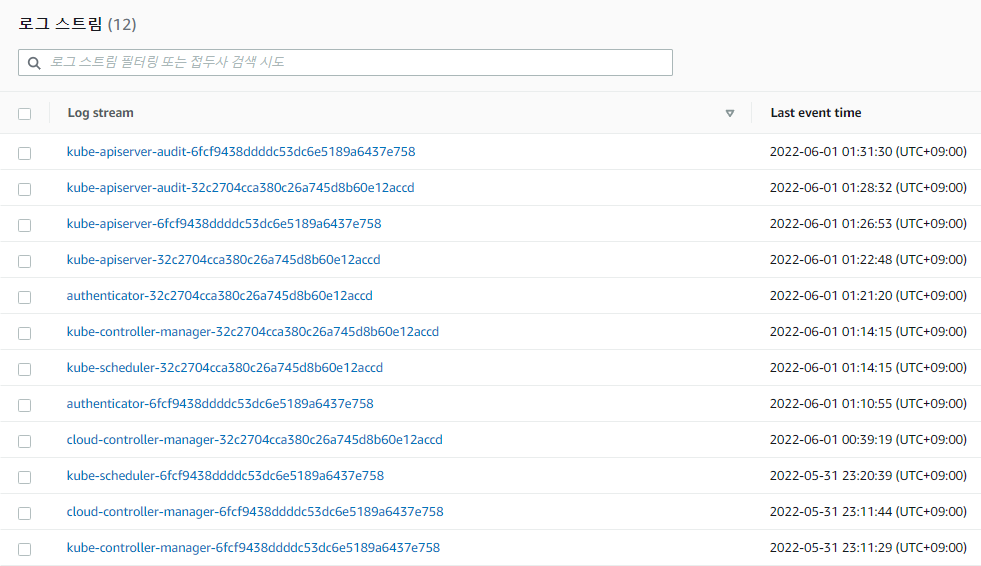Click the 23:11:29 last event time value
Screen dimensions: 981x566
868,548
